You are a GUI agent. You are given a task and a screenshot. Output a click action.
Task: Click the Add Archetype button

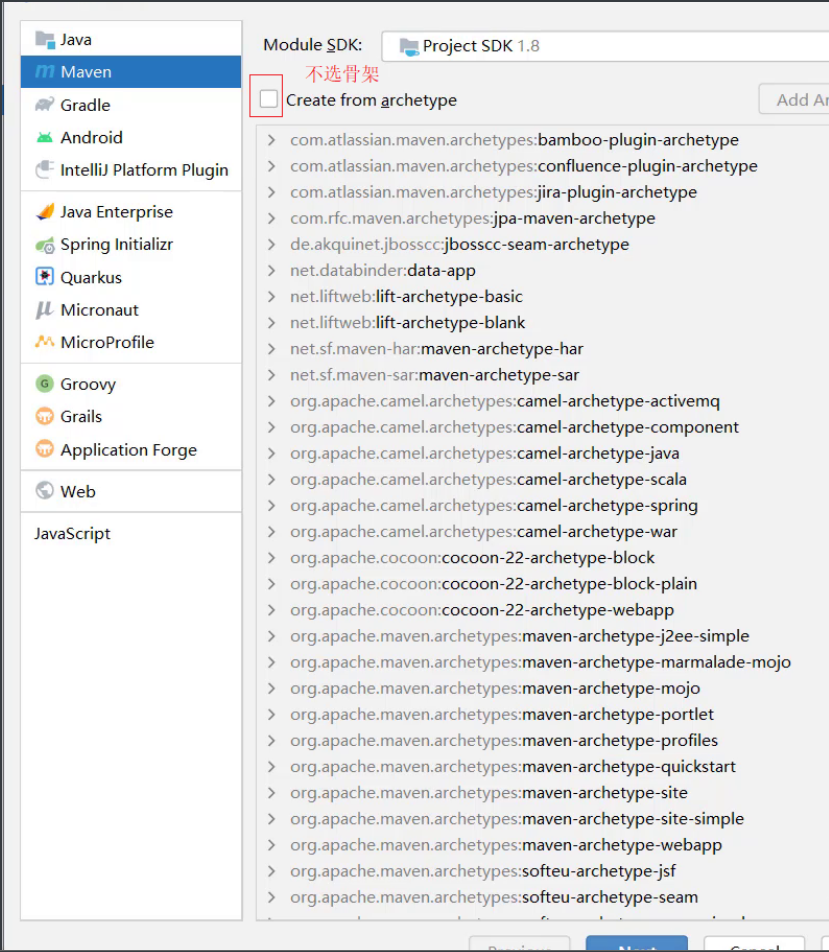(x=794, y=99)
